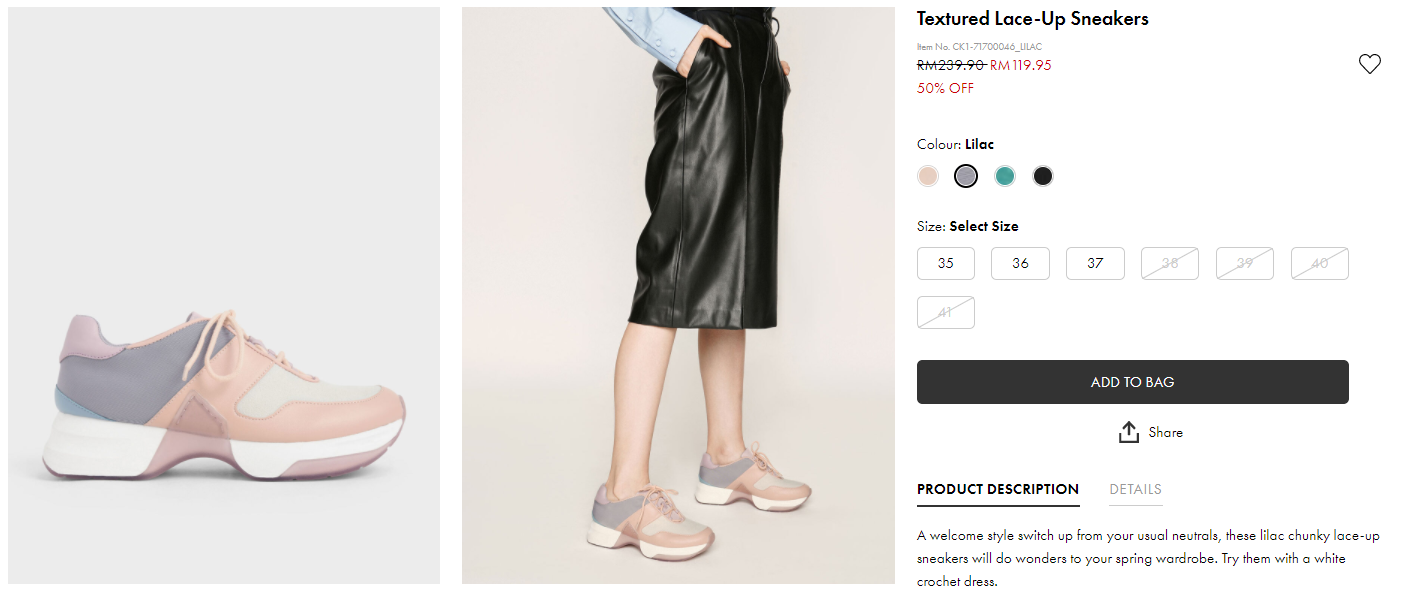The width and height of the screenshot is (1403, 595).
Task: Click the unavailable size 39 option
Action: pos(1244,263)
